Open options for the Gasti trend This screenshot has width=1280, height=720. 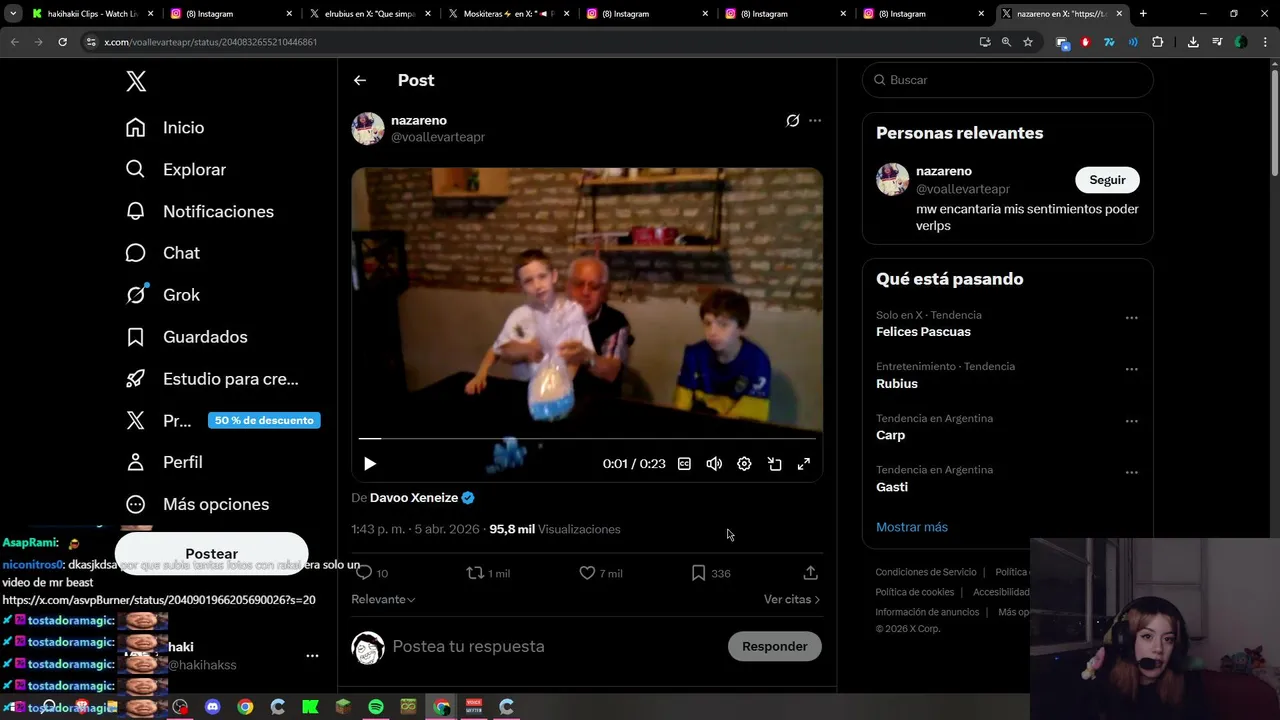[x=1132, y=472]
